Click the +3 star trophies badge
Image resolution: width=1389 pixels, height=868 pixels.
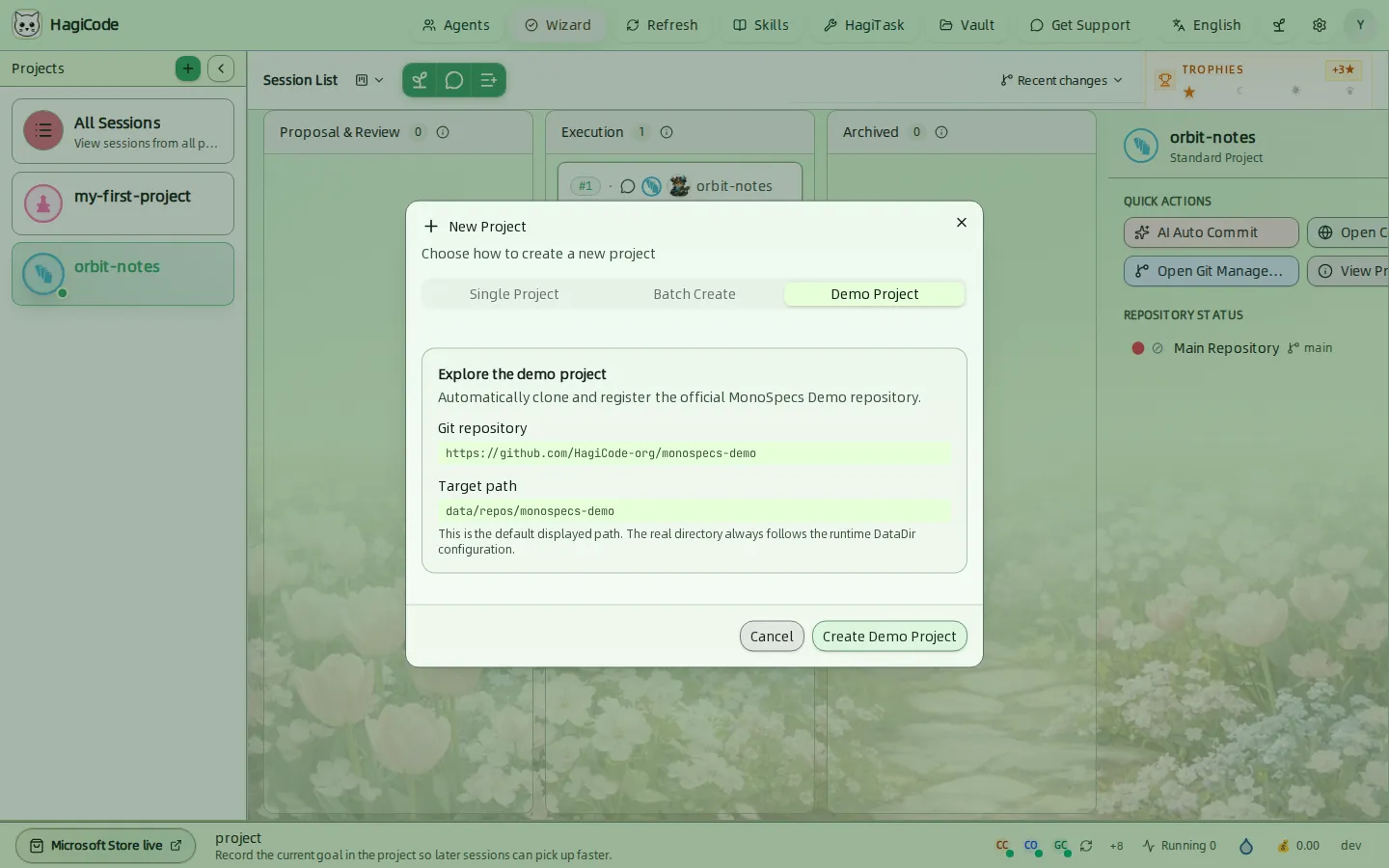pyautogui.click(x=1344, y=69)
